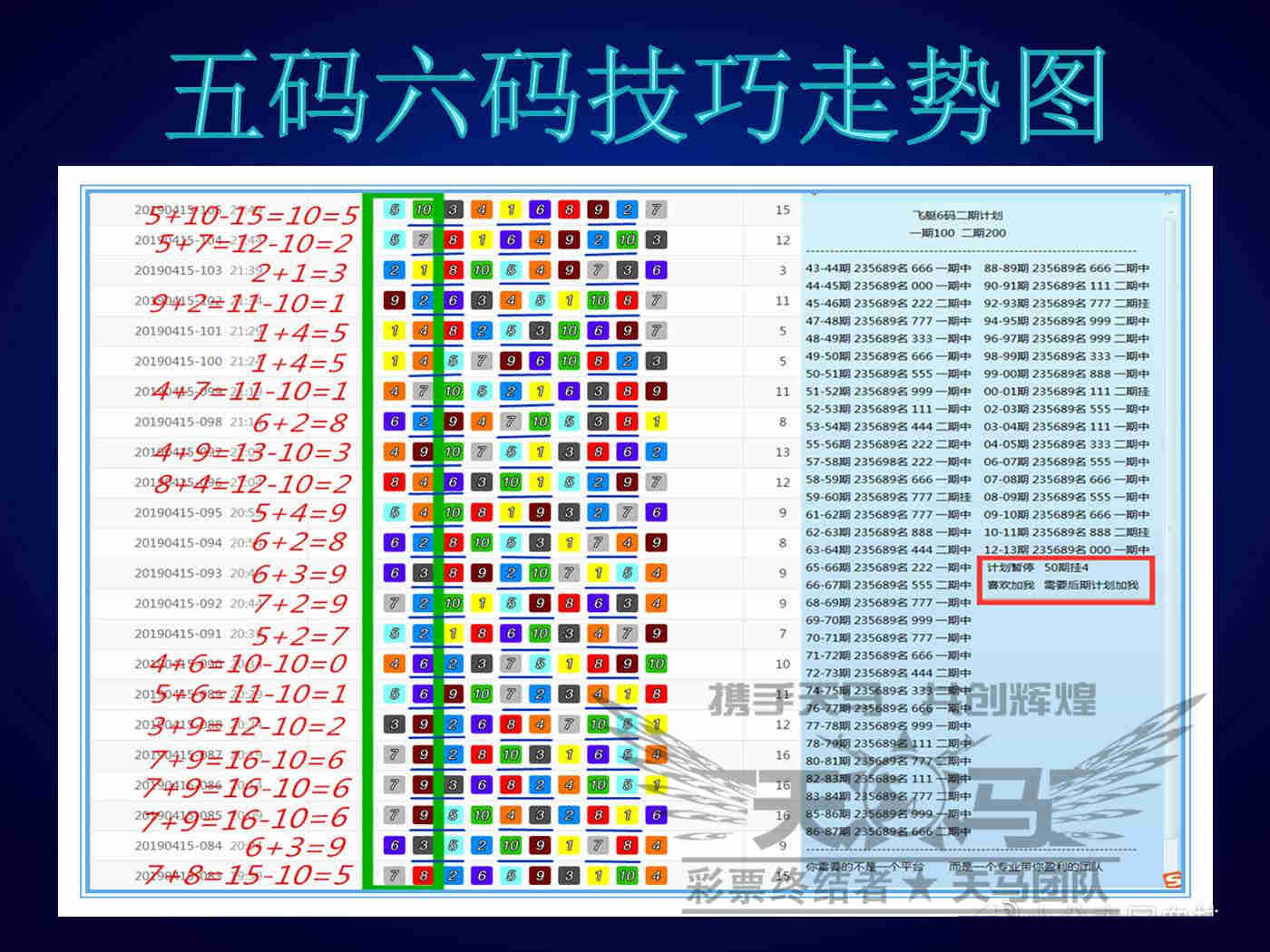Screen dimensions: 1270x952
Task: Click the heading 飞艇6码二期计划
Action: (957, 216)
